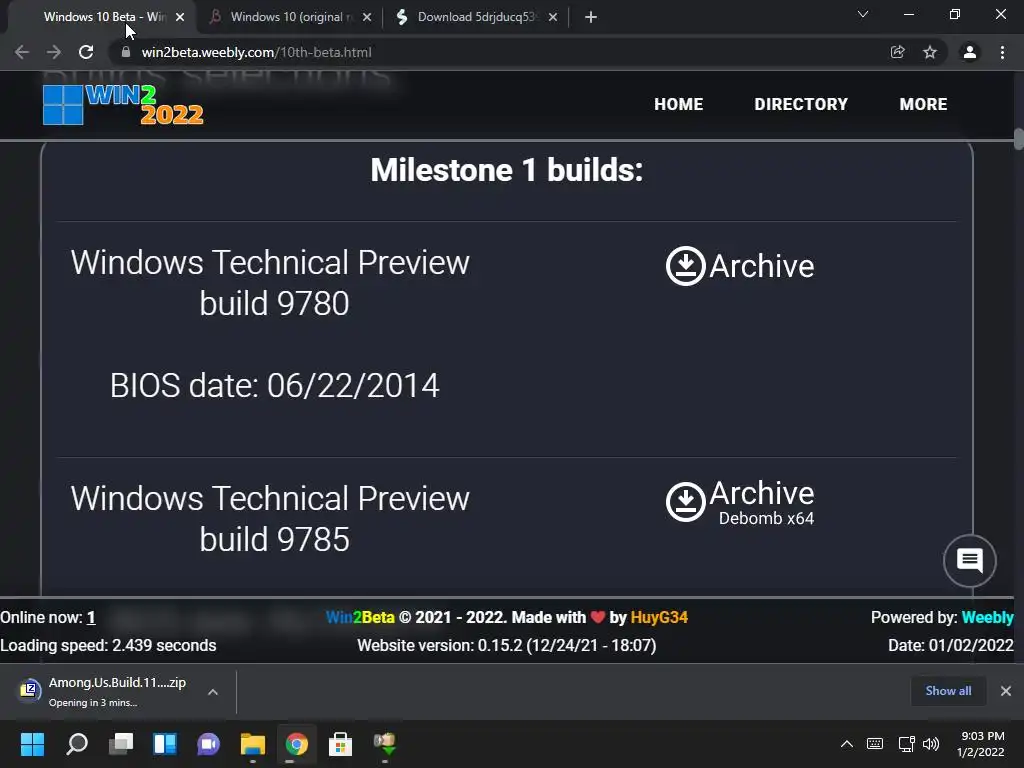The width and height of the screenshot is (1024, 768).
Task: Close the Download 5drjducq tab
Action: [553, 17]
